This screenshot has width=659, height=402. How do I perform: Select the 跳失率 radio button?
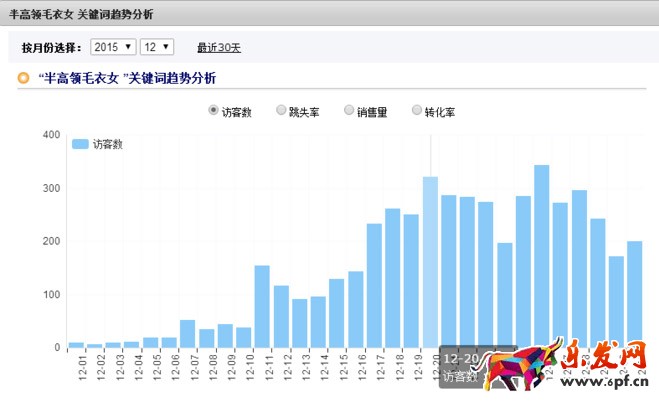tap(282, 111)
